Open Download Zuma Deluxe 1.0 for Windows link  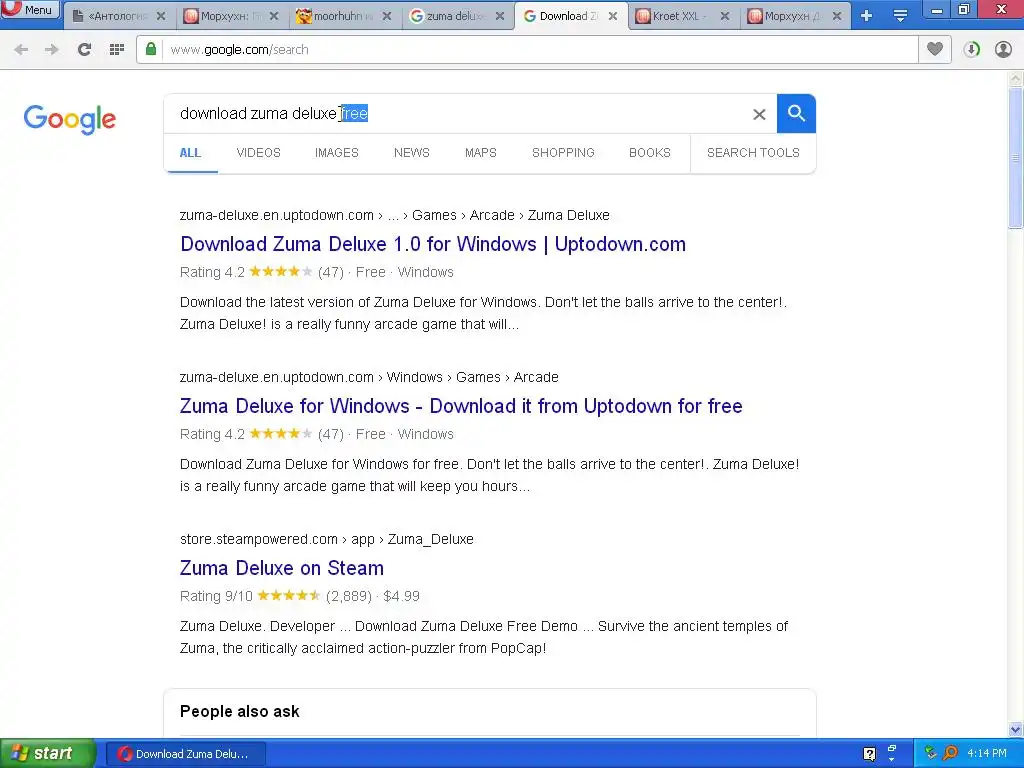click(x=433, y=244)
